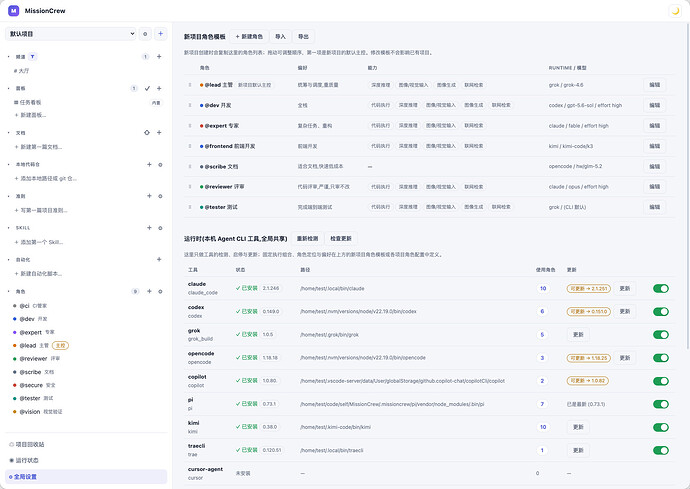Add a role with 角色 plus icon

pyautogui.click(x=149, y=291)
